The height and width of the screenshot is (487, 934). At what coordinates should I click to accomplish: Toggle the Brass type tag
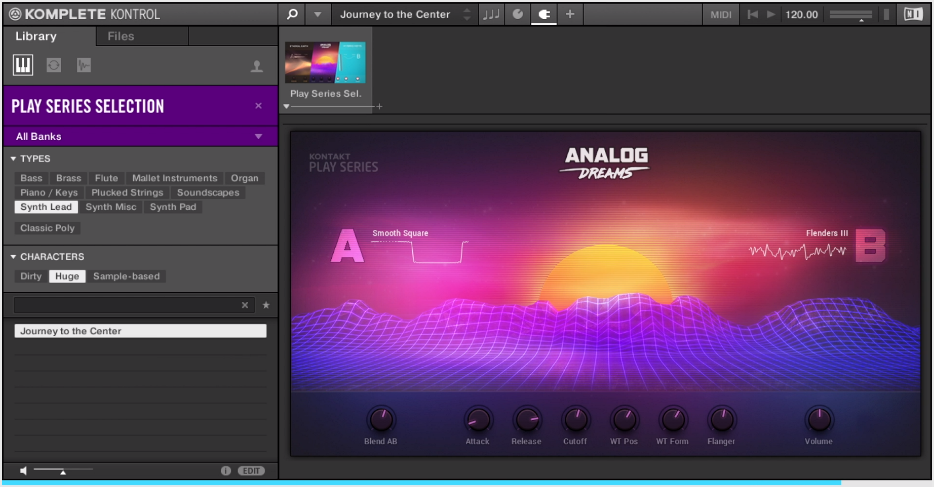coord(69,178)
